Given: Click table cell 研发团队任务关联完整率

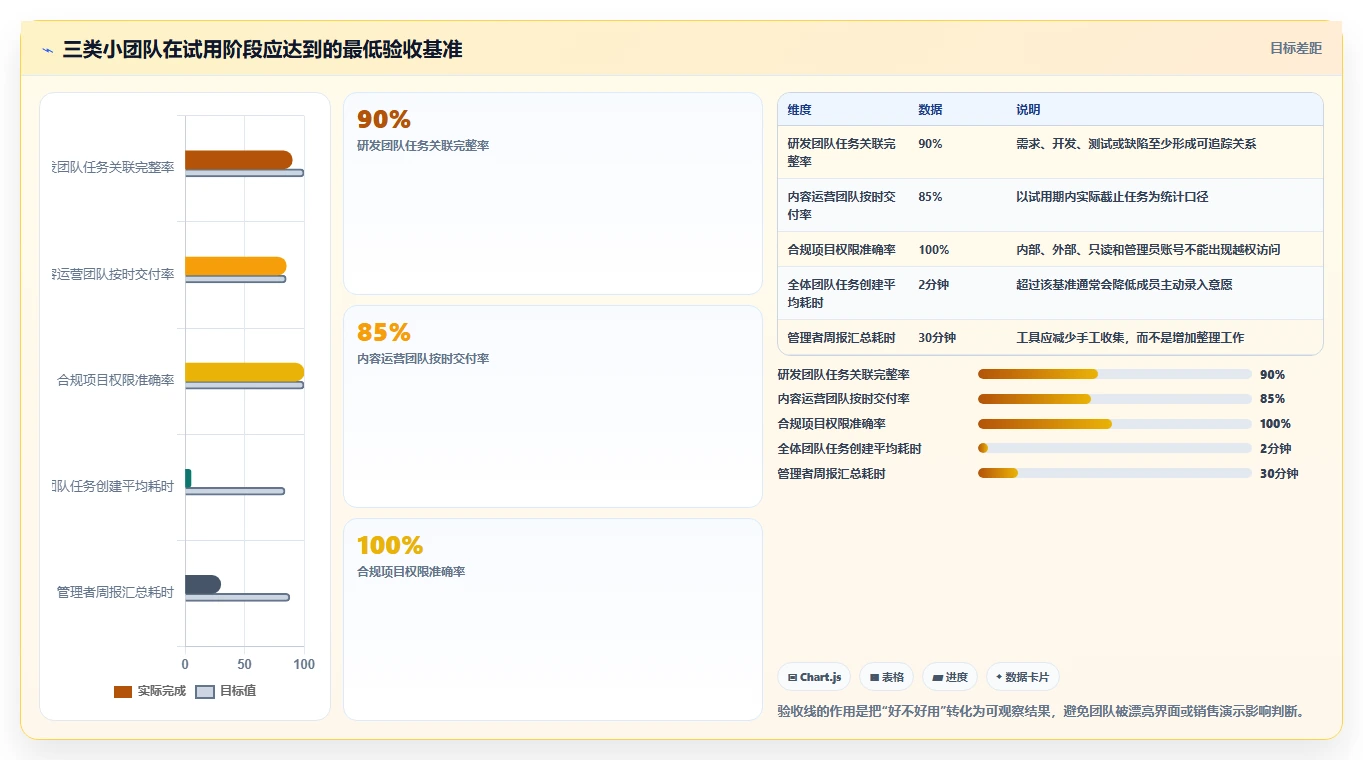Looking at the screenshot, I should pos(842,152).
